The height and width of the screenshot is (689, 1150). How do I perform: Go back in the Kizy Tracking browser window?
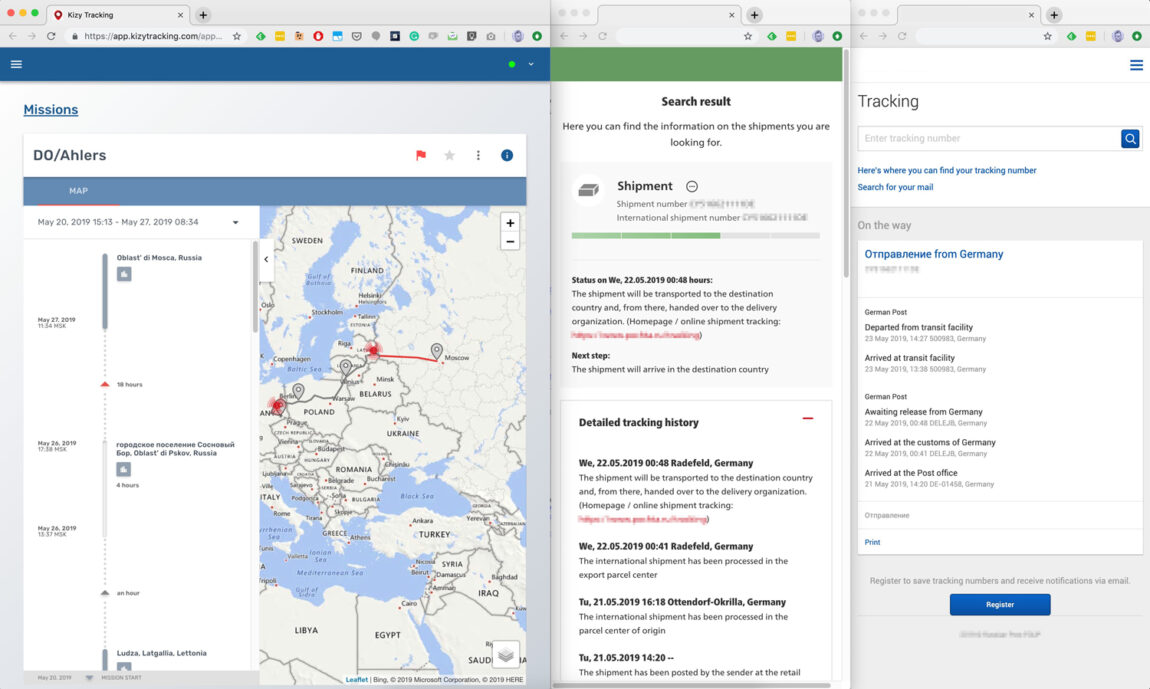click(x=12, y=36)
